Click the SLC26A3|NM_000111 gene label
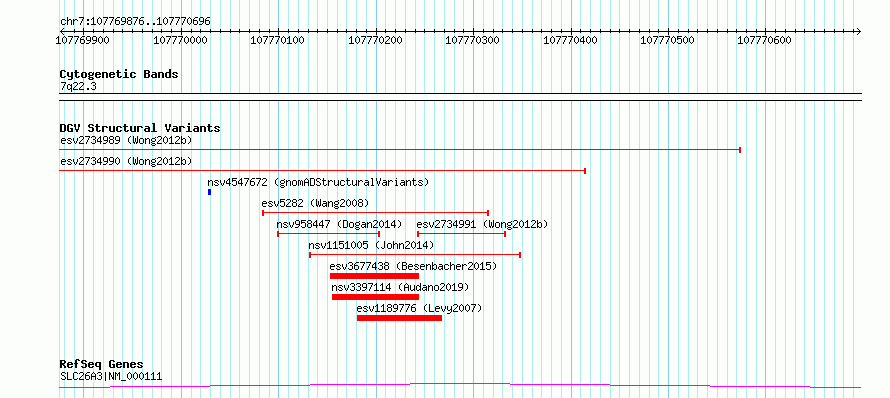Image resolution: width=890 pixels, height=398 pixels. [111, 376]
